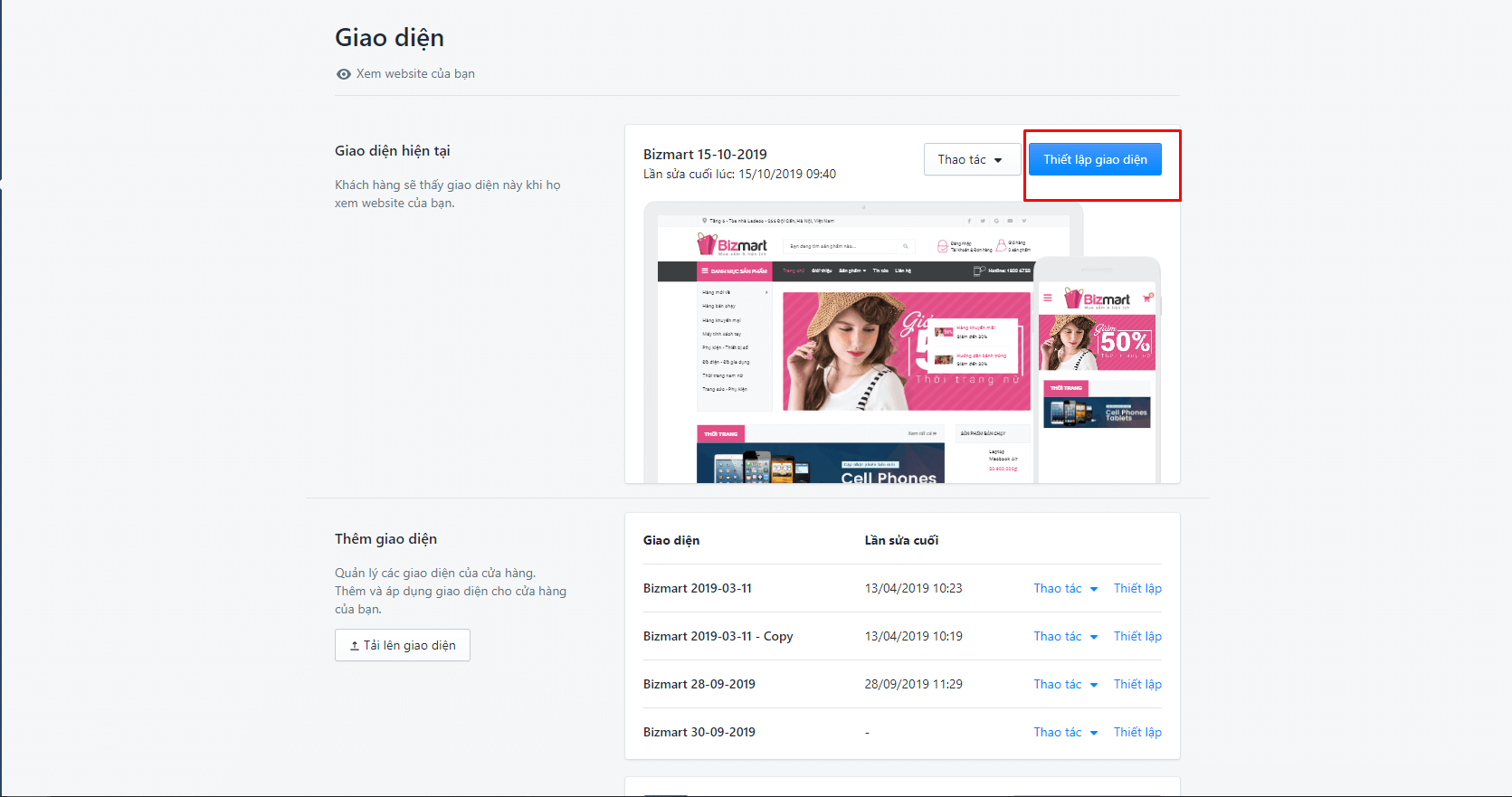Viewport: 1512px width, 797px height.
Task: Open the Thao tác dropdown for Bizmart 15-10-2019
Action: [972, 159]
